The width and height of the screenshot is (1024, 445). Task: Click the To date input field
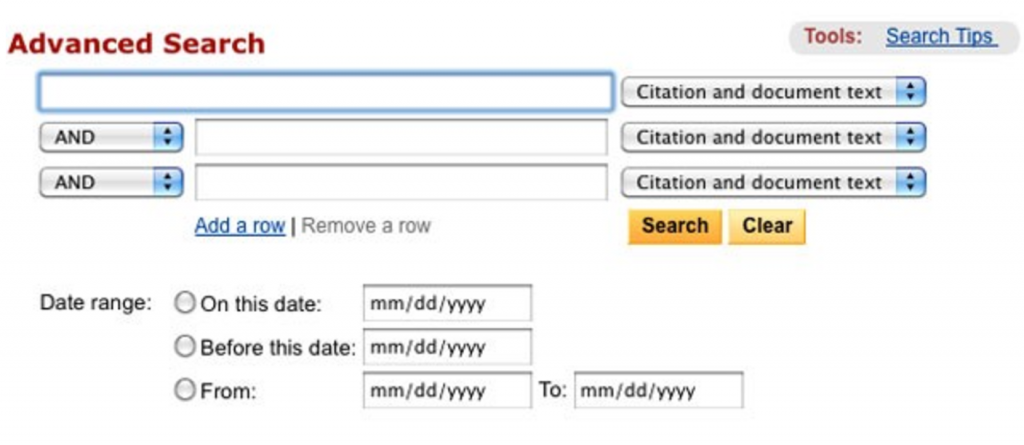tap(658, 391)
